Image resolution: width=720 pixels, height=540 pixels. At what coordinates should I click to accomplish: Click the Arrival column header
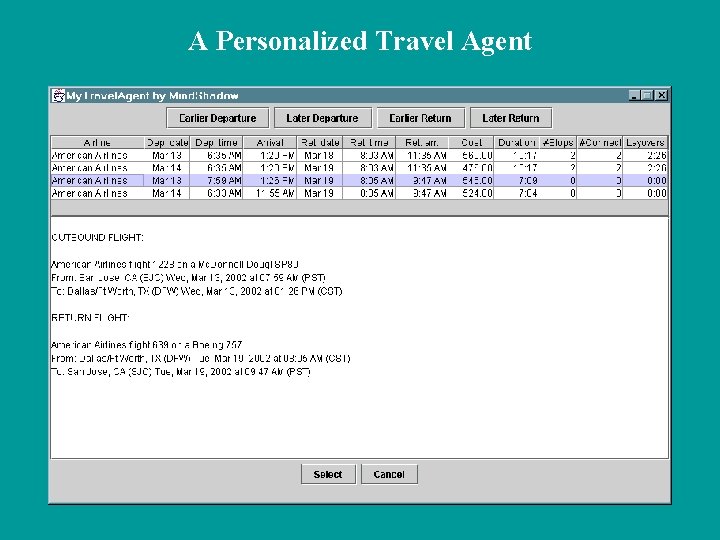click(x=270, y=142)
